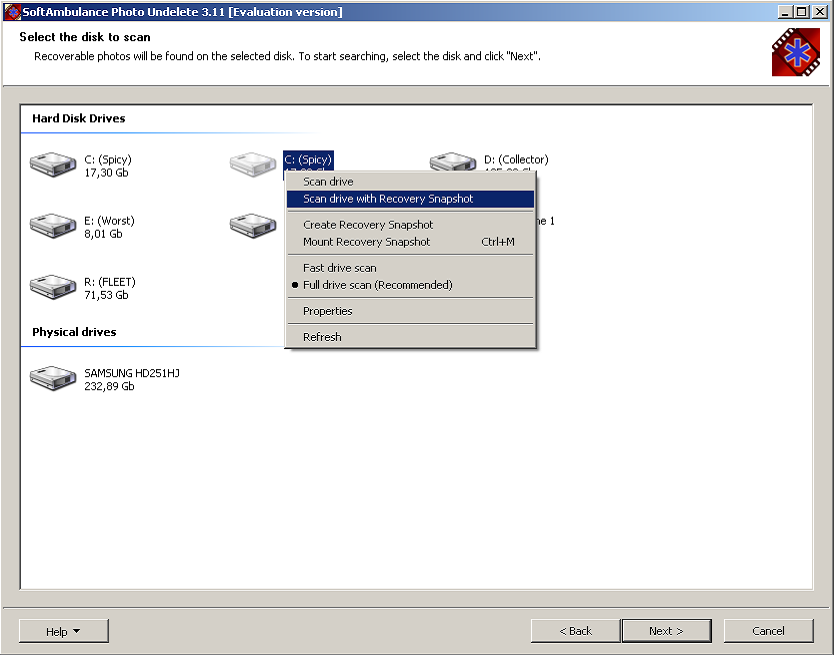
Task: Click the "SAMSUNG HD251HJ" drive name
Action: 132,373
